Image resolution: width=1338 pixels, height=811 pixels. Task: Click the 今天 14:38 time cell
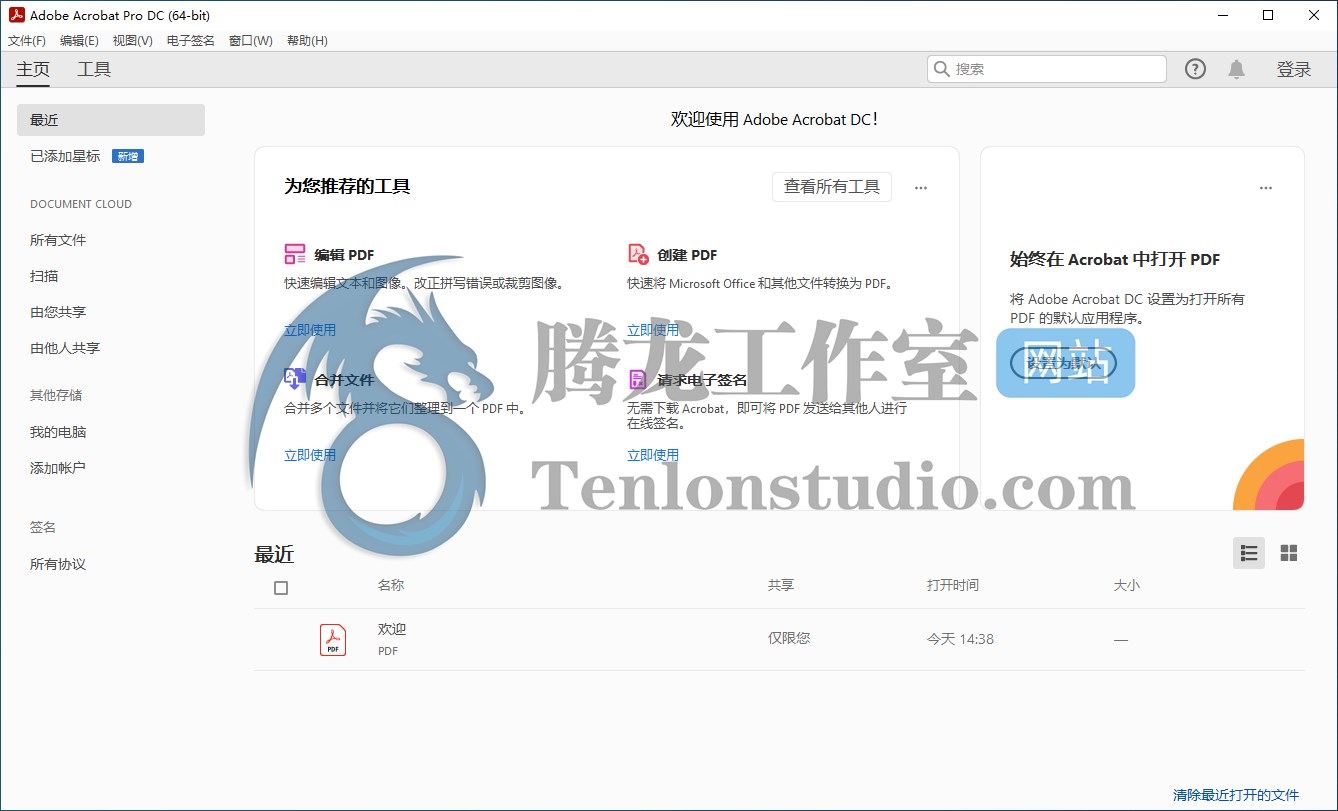(x=960, y=638)
